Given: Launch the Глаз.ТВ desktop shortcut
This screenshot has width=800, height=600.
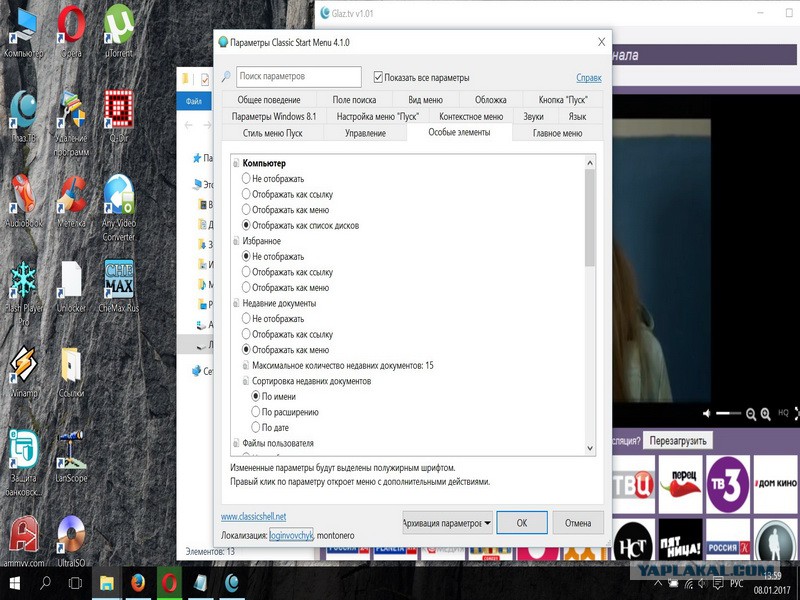Looking at the screenshot, I should pyautogui.click(x=23, y=116).
